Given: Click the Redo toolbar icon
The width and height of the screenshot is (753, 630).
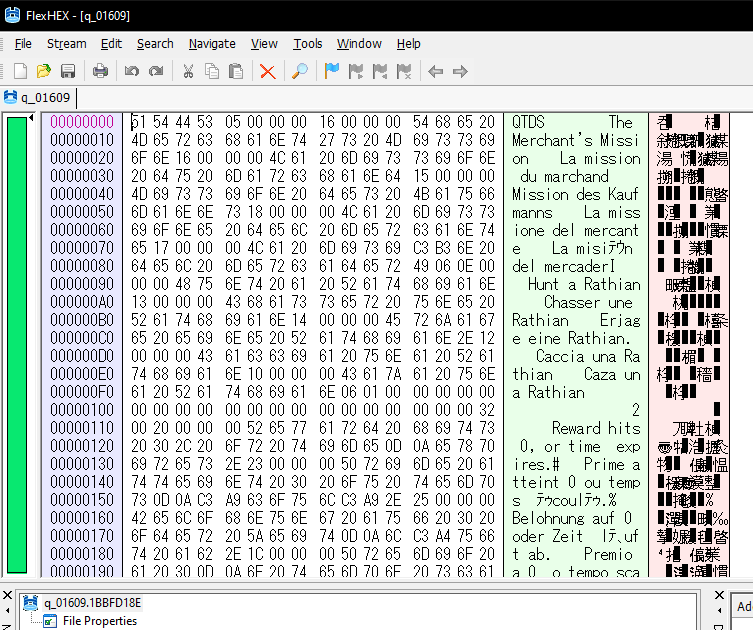Looking at the screenshot, I should (x=156, y=71).
